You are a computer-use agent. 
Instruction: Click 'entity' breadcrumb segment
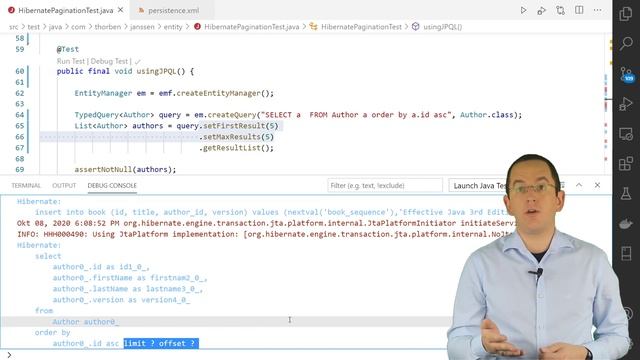tap(173, 27)
